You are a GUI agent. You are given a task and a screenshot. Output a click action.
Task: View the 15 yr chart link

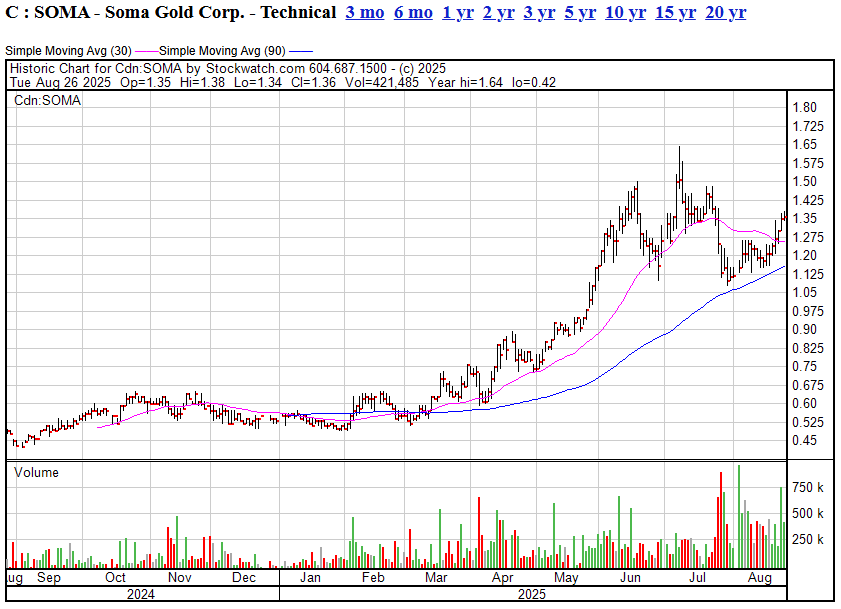(675, 12)
